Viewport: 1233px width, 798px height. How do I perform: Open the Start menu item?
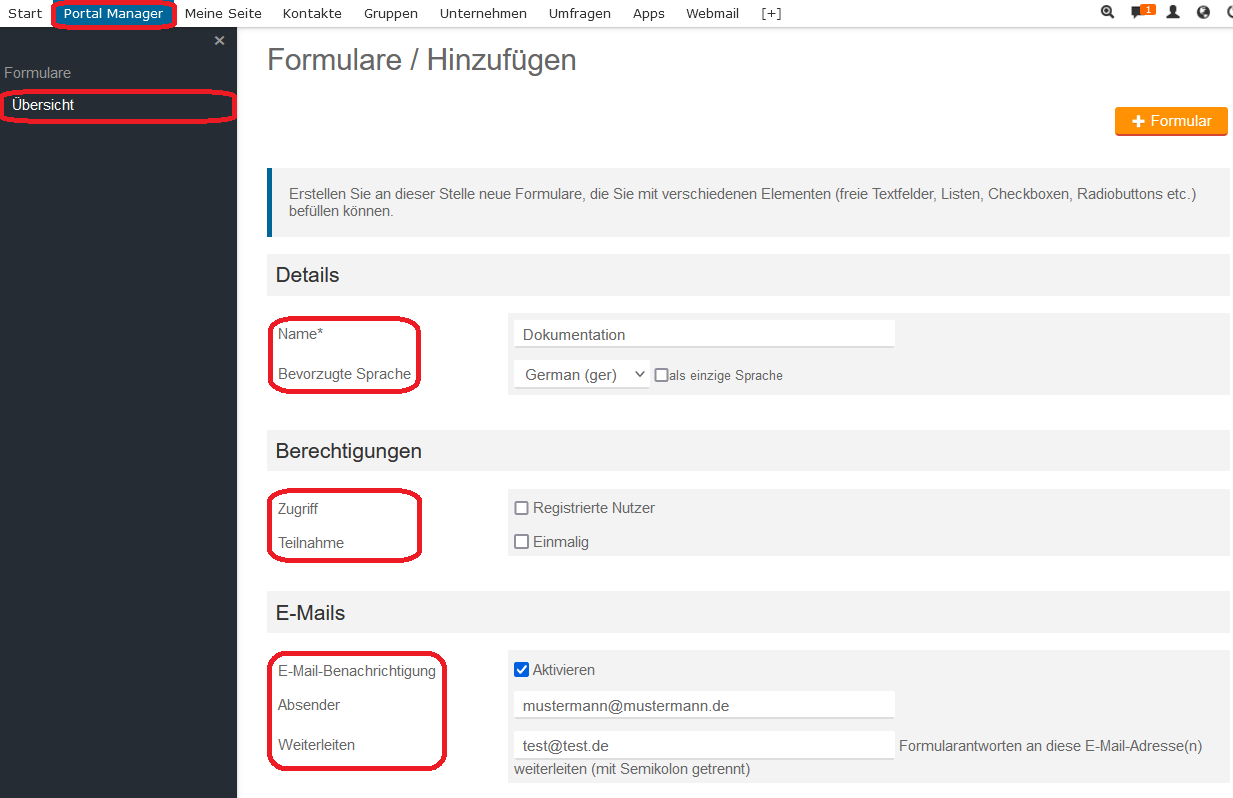point(25,14)
